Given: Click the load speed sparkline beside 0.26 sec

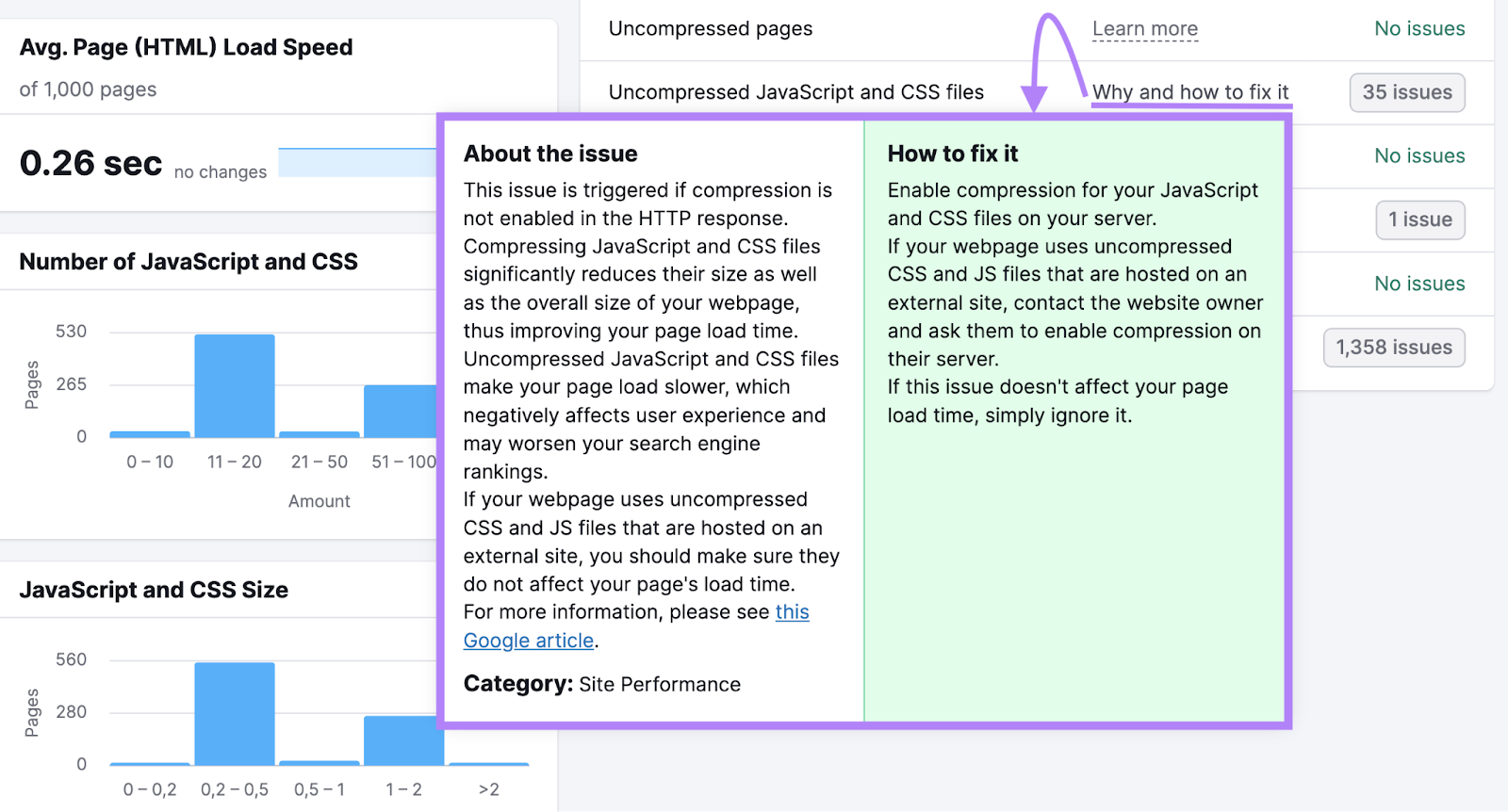Looking at the screenshot, I should click(357, 163).
